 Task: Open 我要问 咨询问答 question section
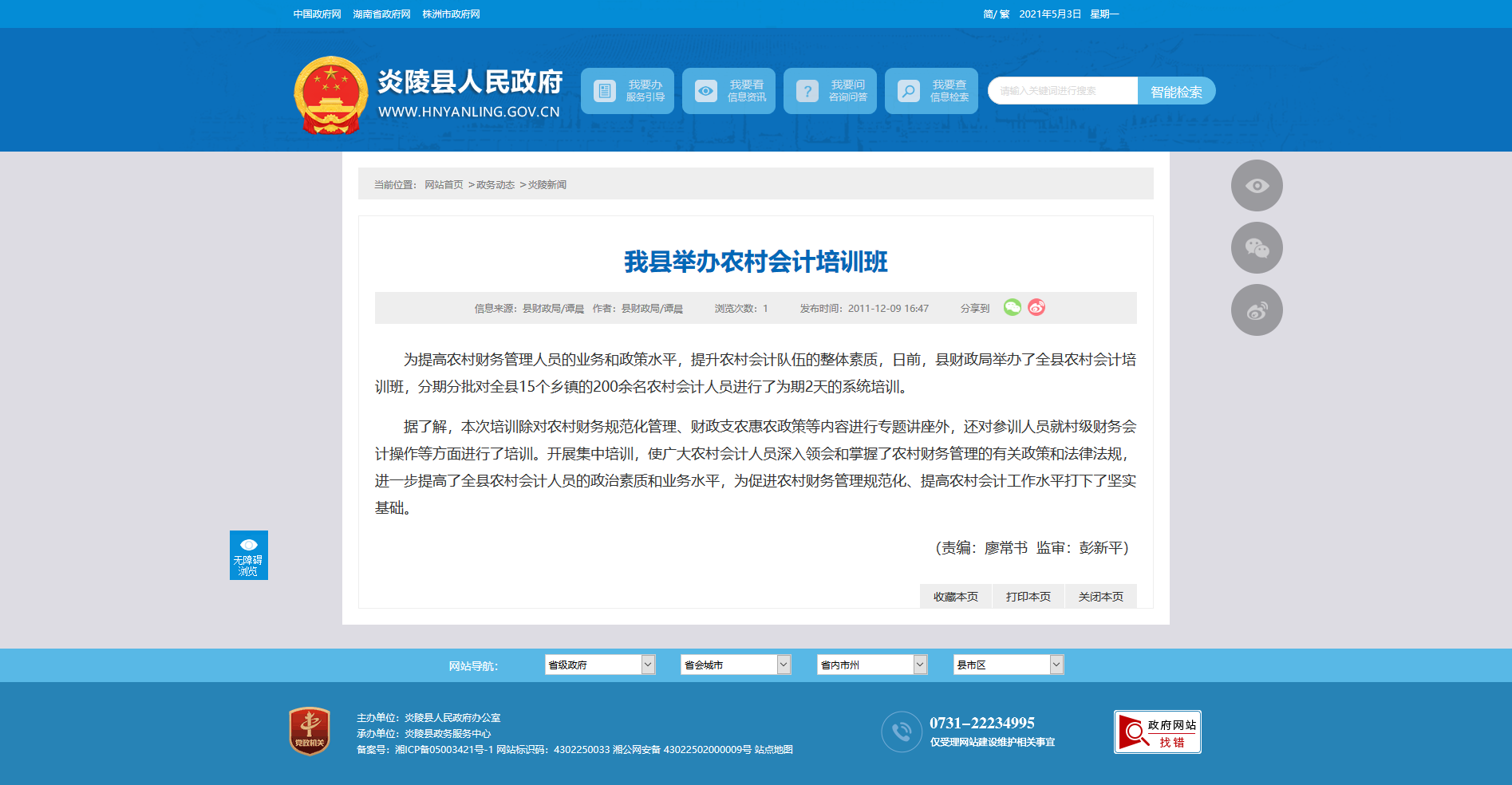(830, 91)
